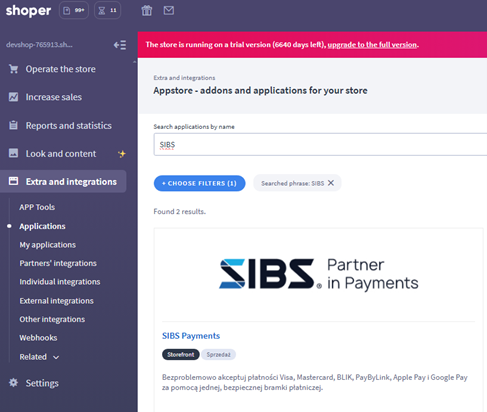
Task: Open the Settings gear icon
Action: click(x=13, y=383)
